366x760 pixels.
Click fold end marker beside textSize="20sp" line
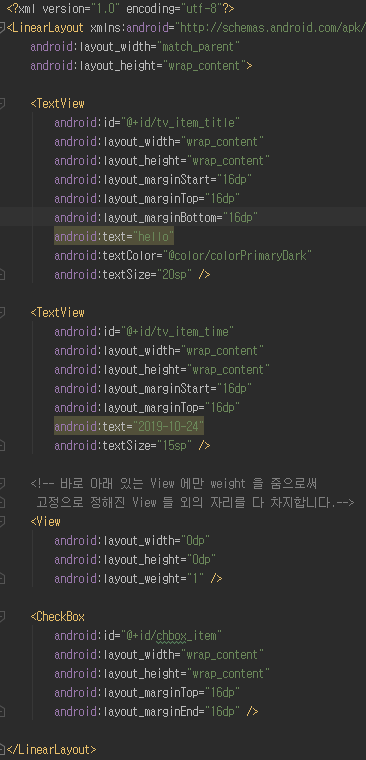[x=2, y=275]
